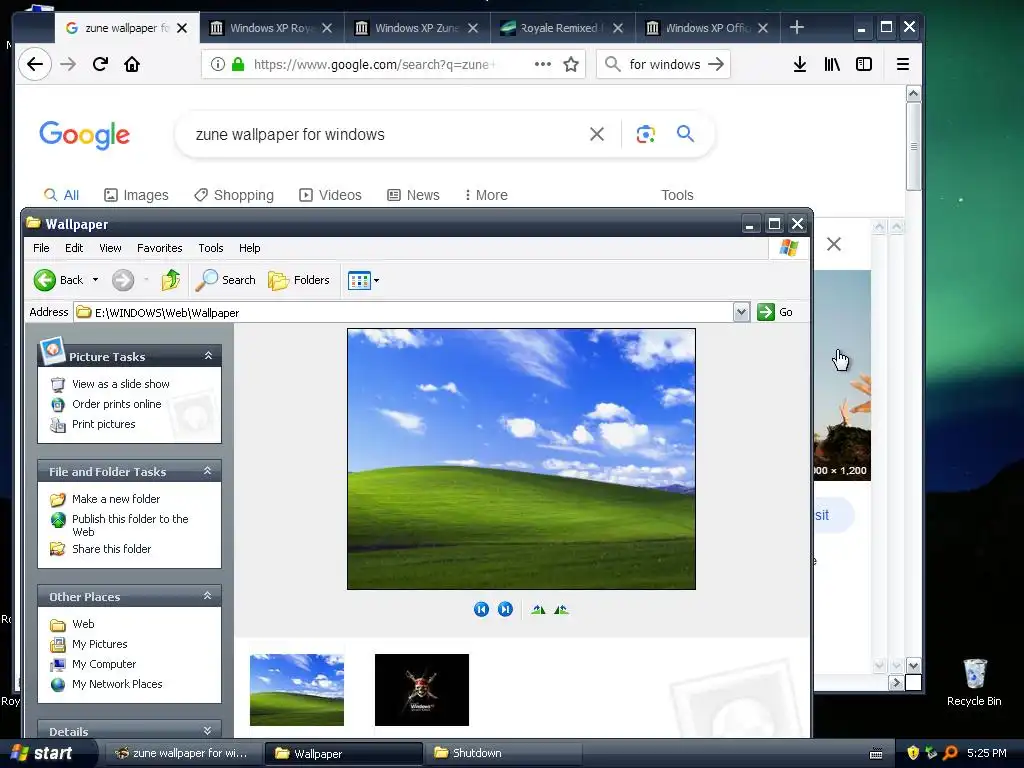Open View menu in Wallpaper window
The width and height of the screenshot is (1024, 768).
(x=110, y=248)
